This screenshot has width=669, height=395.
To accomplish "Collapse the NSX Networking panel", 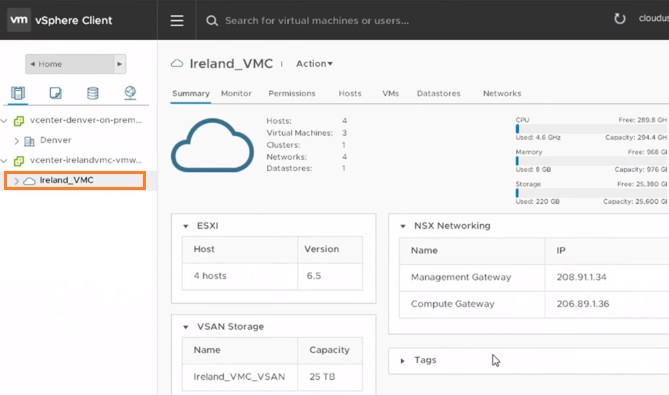I will pyautogui.click(x=403, y=226).
